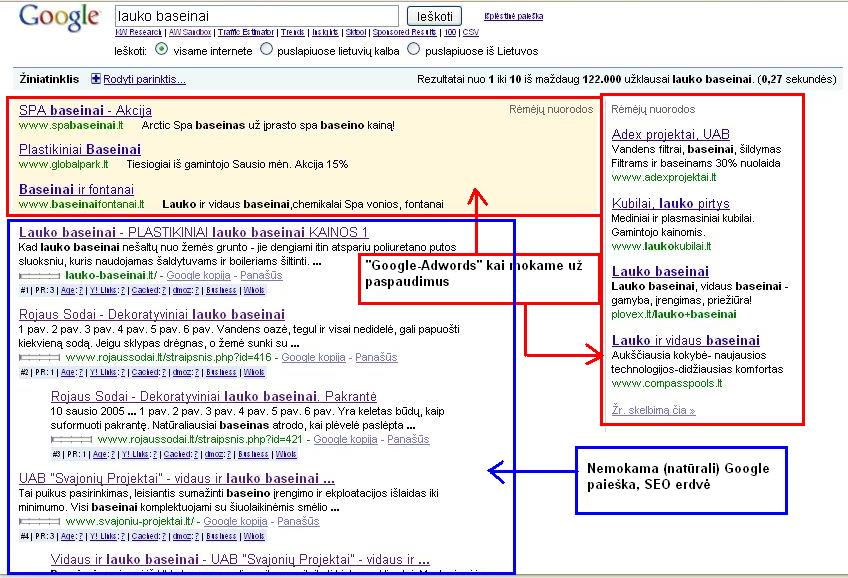Open the plovex.lt 'Lauko baseinai' ad title

660,271
